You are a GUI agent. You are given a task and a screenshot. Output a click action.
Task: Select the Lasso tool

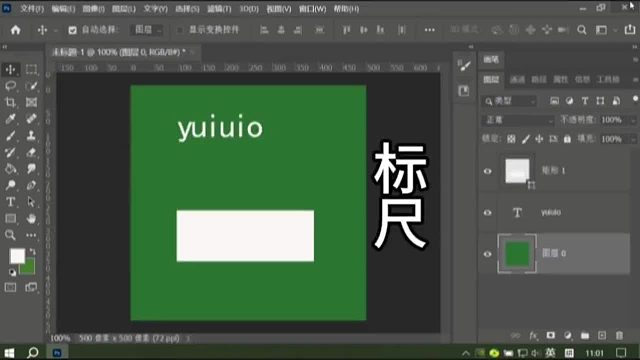pos(11,86)
